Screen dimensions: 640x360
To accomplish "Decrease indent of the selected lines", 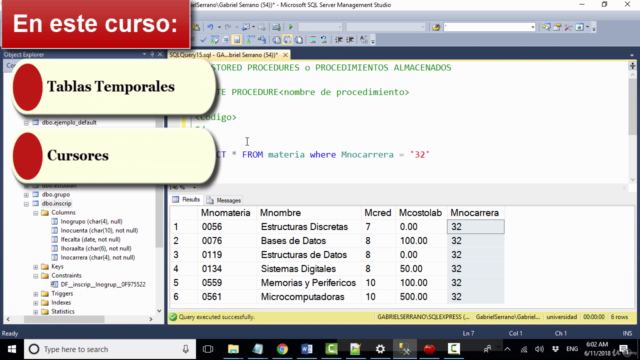I will click(339, 40).
